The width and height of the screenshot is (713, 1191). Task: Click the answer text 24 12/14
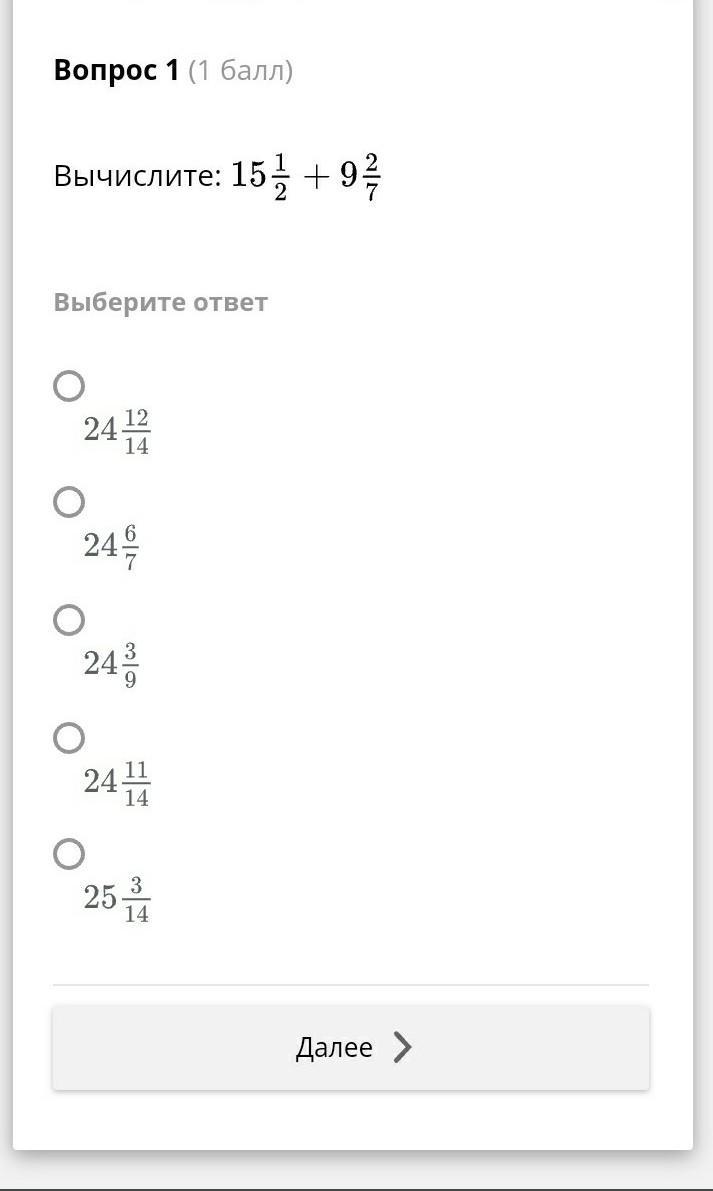point(116,431)
